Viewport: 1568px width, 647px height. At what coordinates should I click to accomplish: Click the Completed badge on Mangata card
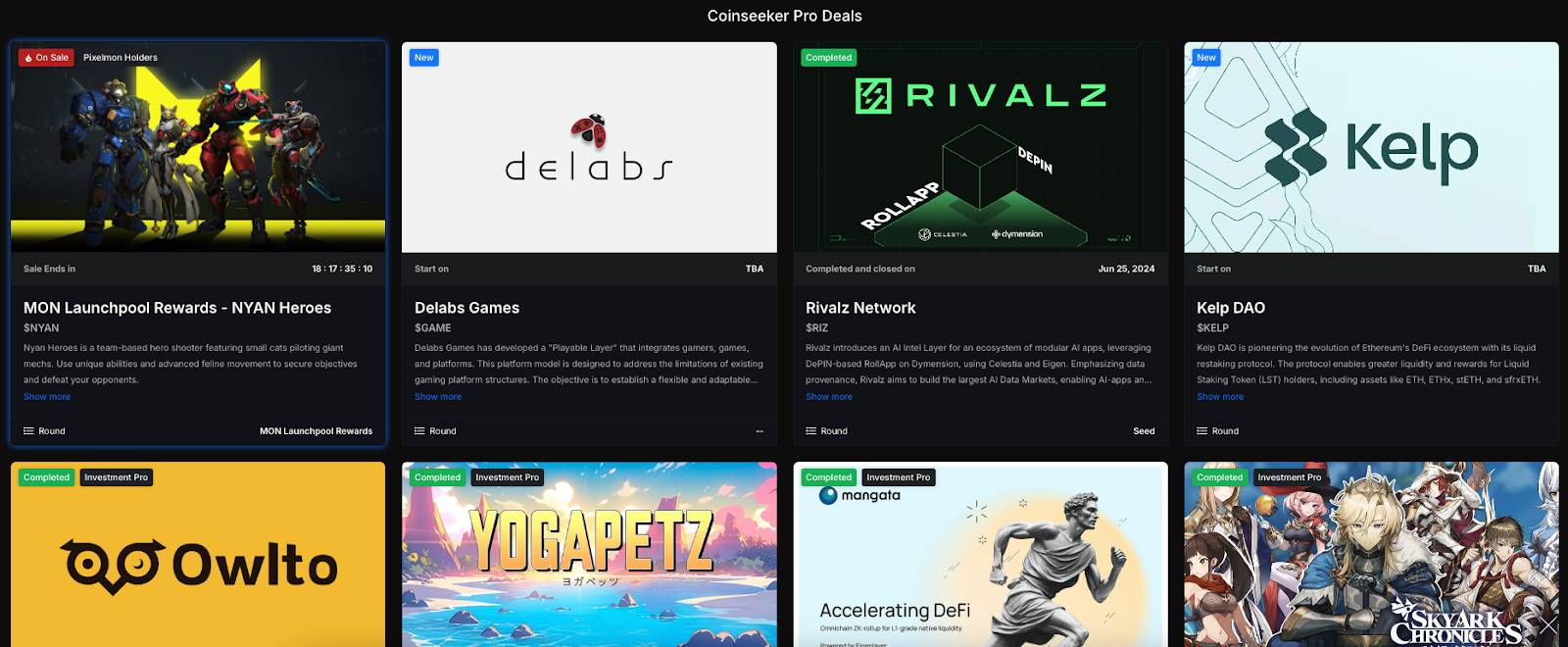point(829,477)
